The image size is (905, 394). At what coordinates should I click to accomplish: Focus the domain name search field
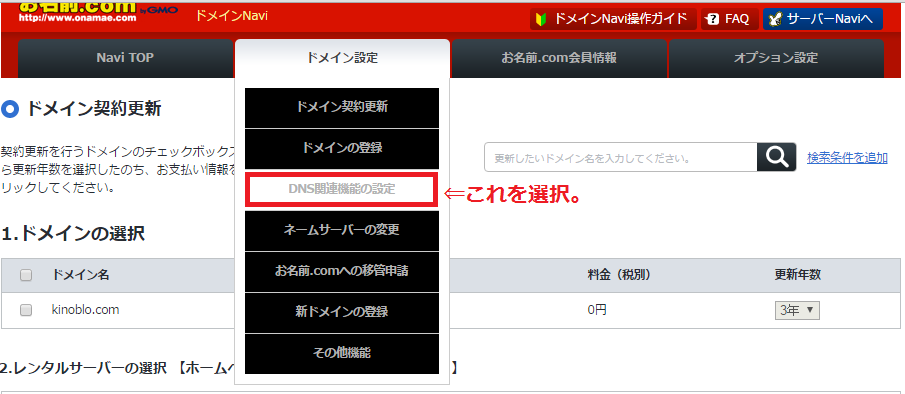tap(620, 157)
